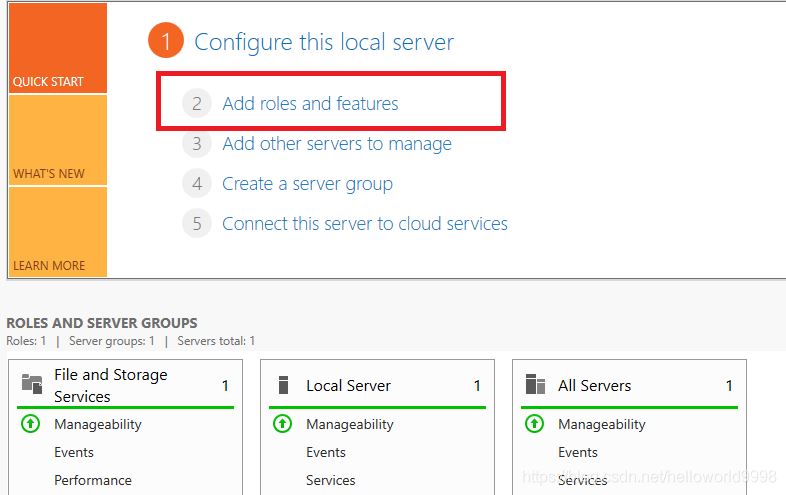The width and height of the screenshot is (786, 495).
Task: Open Events under Local Server tile
Action: pyautogui.click(x=326, y=452)
